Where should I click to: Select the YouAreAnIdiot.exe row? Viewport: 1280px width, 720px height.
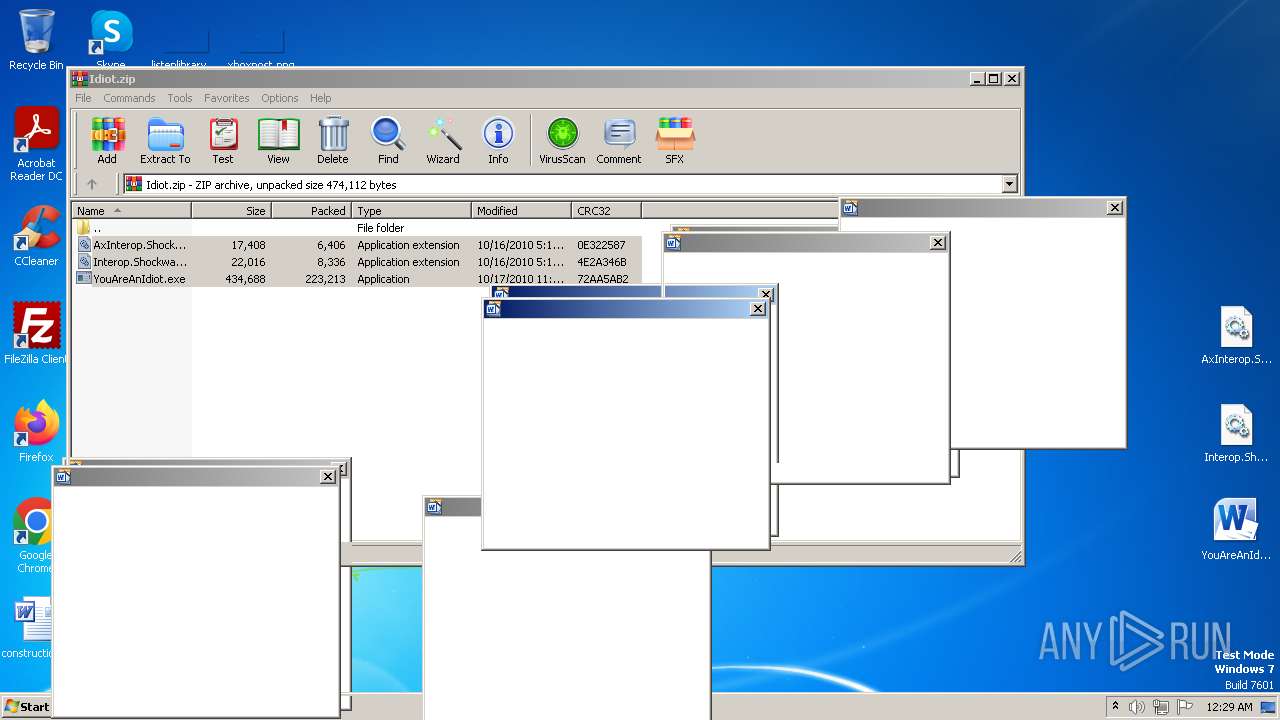357,279
